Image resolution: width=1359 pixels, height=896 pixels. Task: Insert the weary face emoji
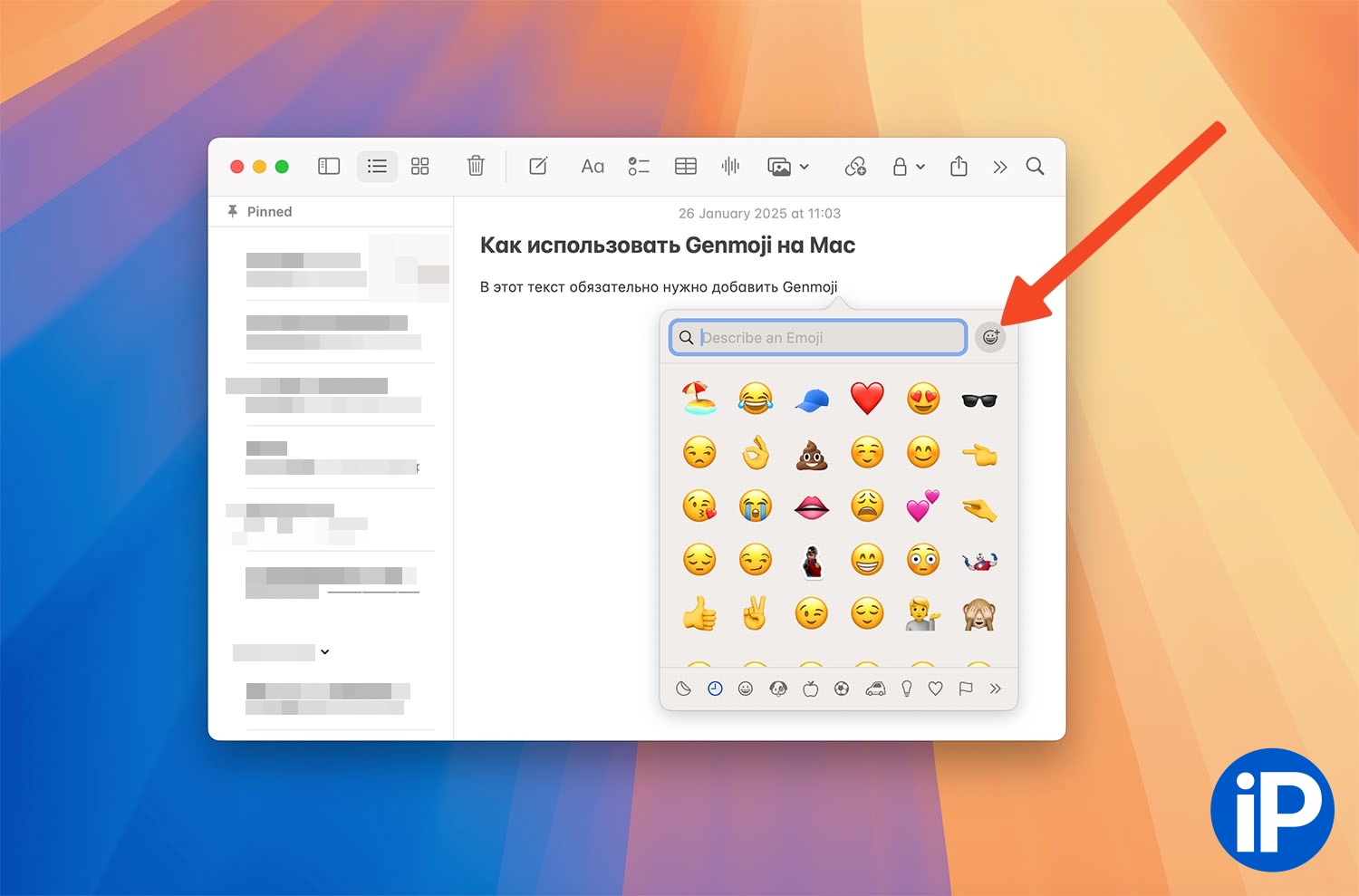[x=867, y=506]
